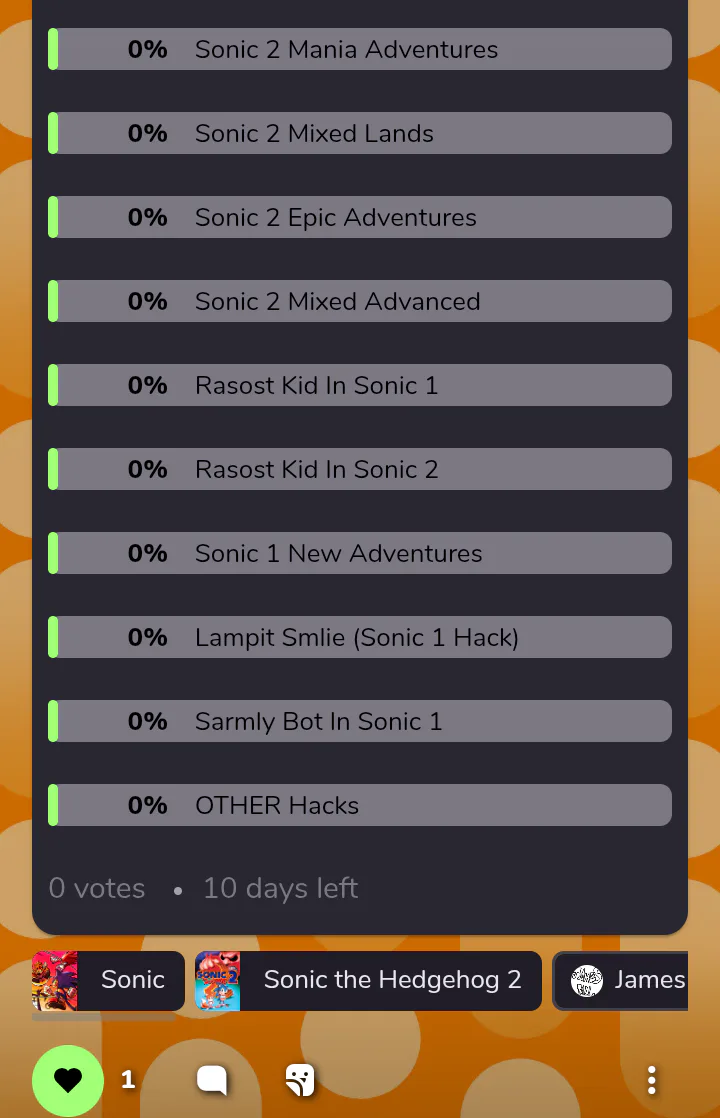Viewport: 720px width, 1118px height.
Task: Vote for OTHER Hacks option
Action: (x=360, y=806)
